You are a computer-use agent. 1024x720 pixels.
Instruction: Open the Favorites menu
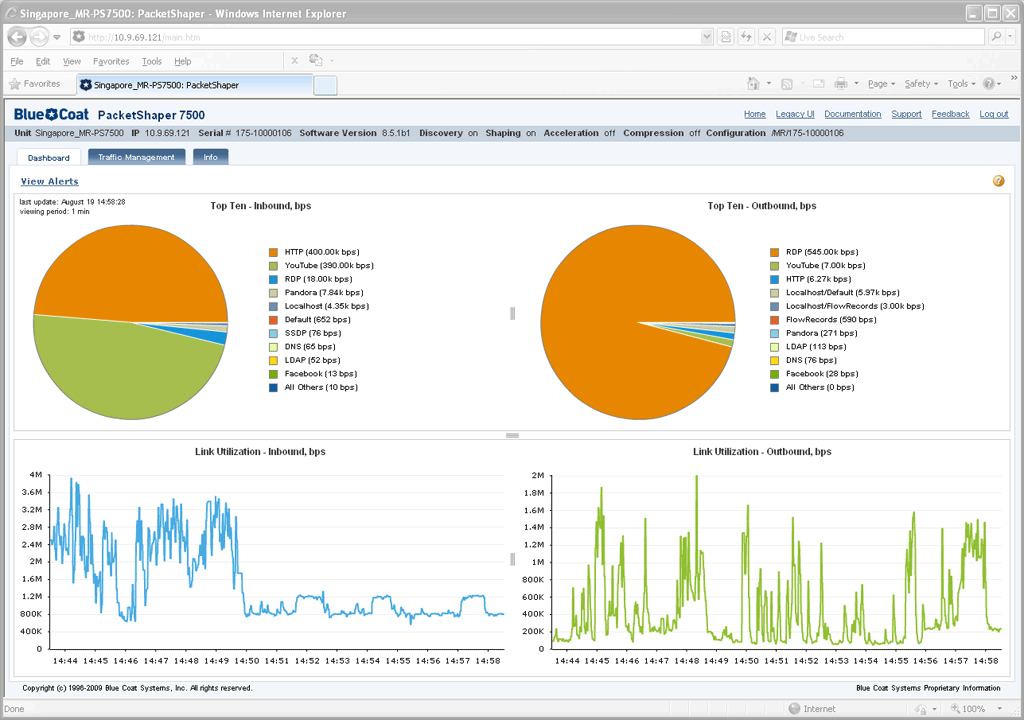111,61
